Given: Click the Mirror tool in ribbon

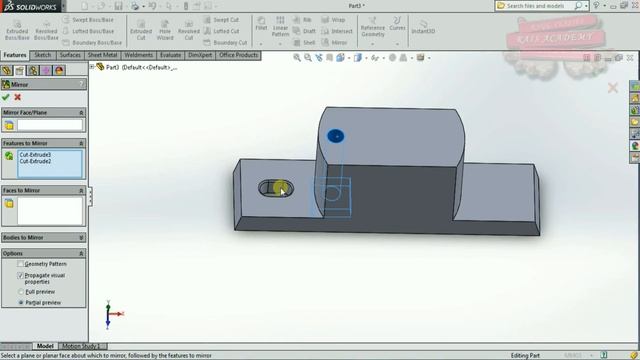Looking at the screenshot, I should click(334, 42).
